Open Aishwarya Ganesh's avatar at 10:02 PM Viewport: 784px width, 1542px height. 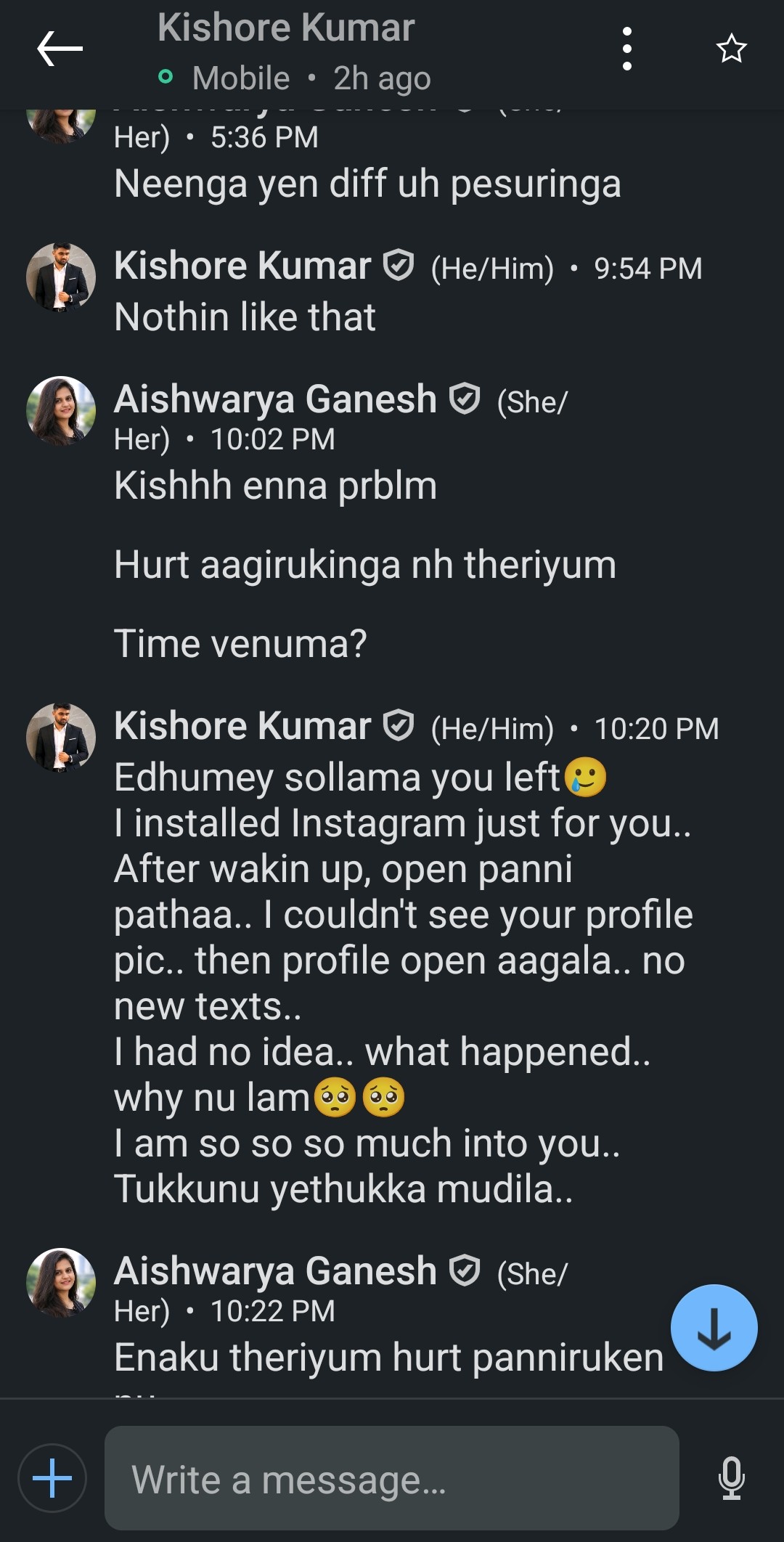pyautogui.click(x=61, y=411)
